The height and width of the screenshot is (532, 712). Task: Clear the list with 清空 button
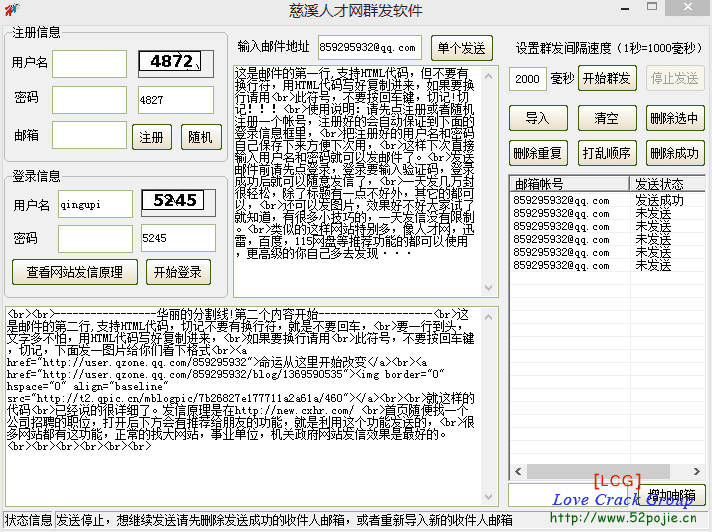tap(607, 118)
